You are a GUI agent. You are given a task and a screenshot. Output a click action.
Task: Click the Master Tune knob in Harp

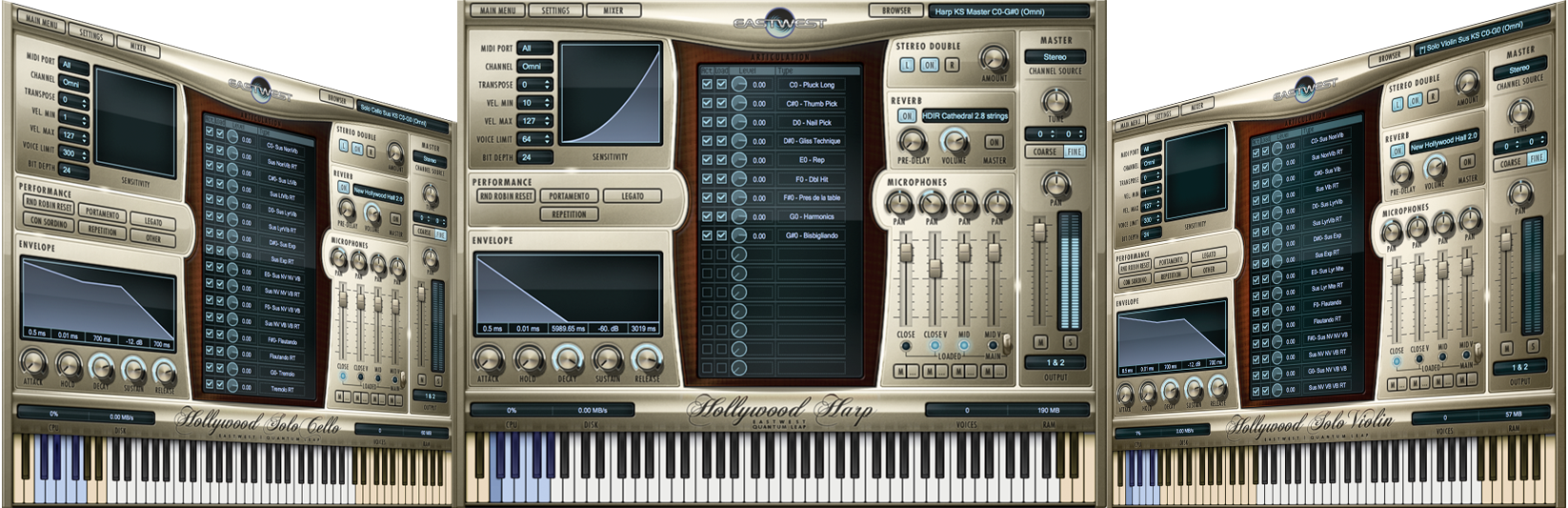tap(1055, 100)
